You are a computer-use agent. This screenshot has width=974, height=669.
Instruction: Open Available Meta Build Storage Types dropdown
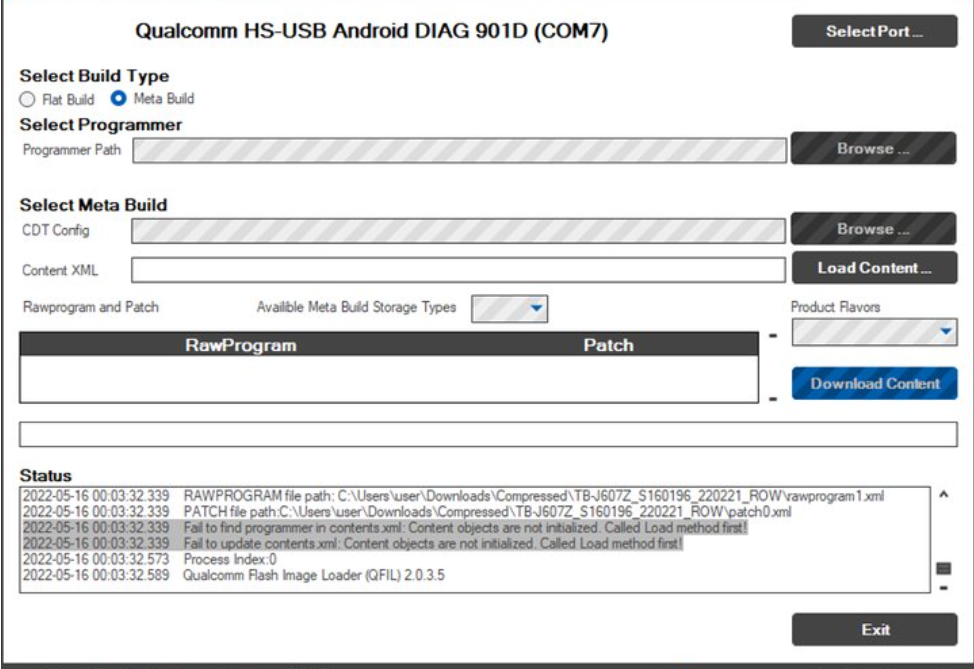click(509, 309)
